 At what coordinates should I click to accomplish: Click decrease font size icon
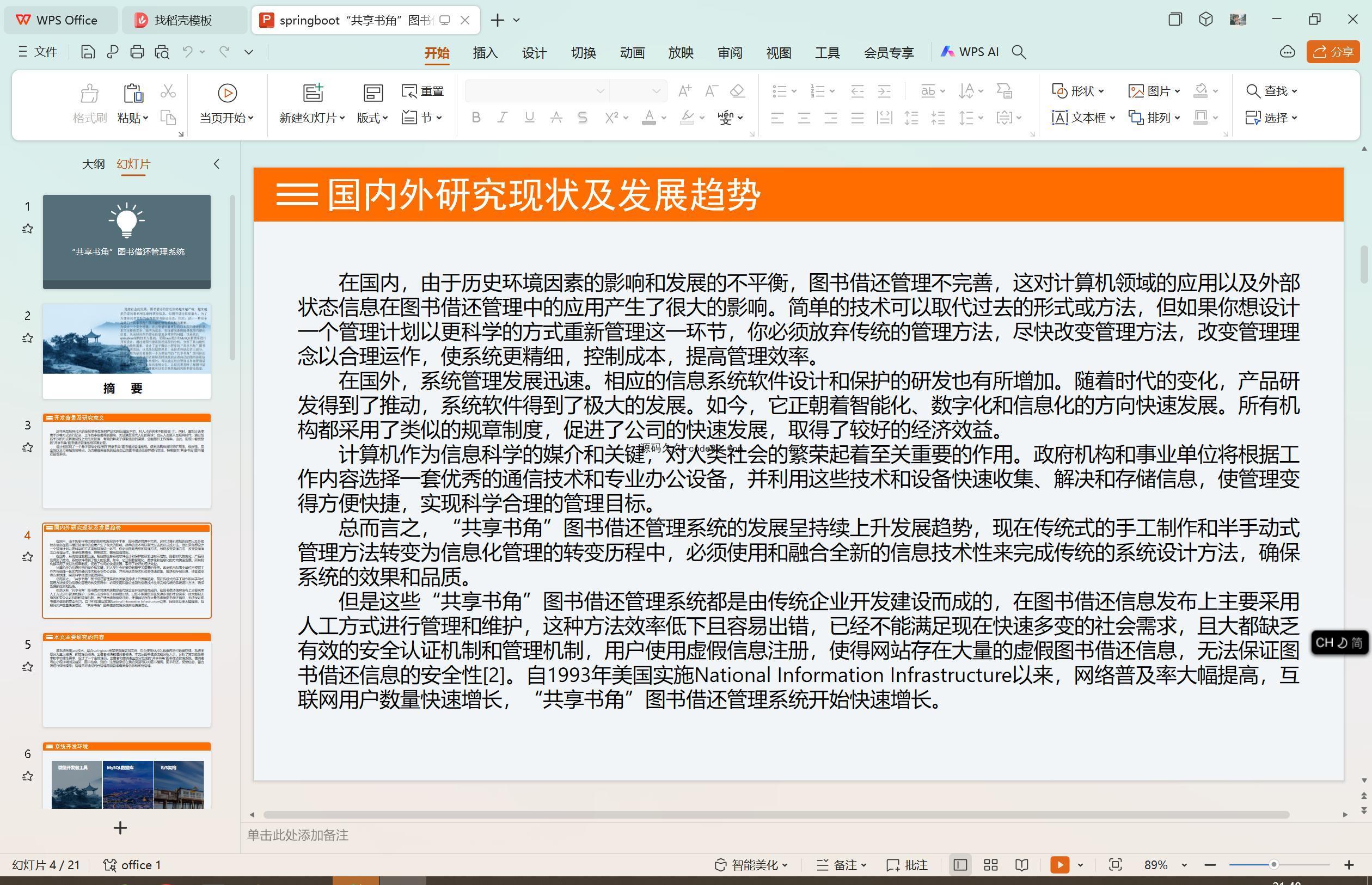pos(711,91)
